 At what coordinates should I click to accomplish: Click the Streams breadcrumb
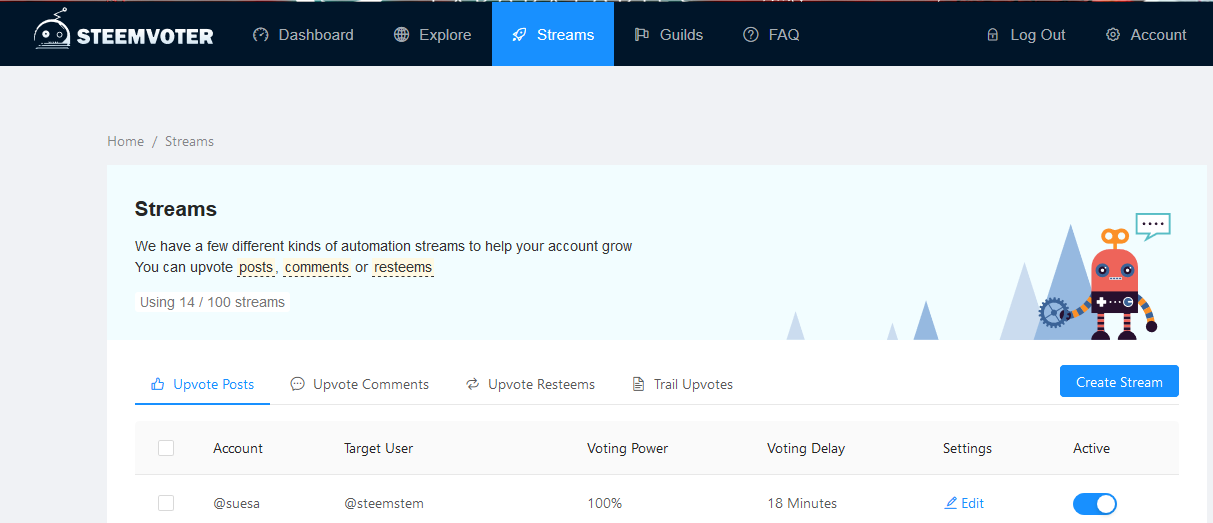click(189, 141)
